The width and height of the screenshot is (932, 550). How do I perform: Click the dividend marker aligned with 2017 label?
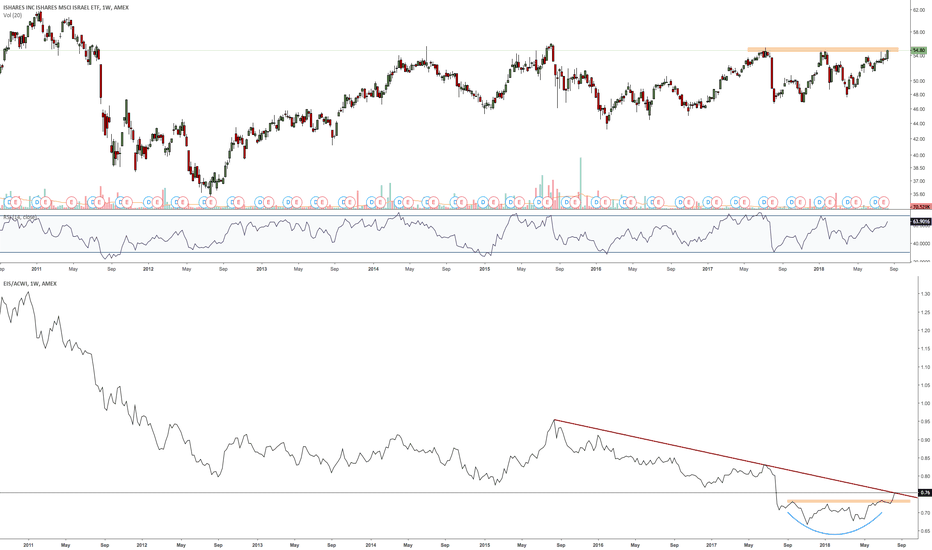pyautogui.click(x=707, y=202)
